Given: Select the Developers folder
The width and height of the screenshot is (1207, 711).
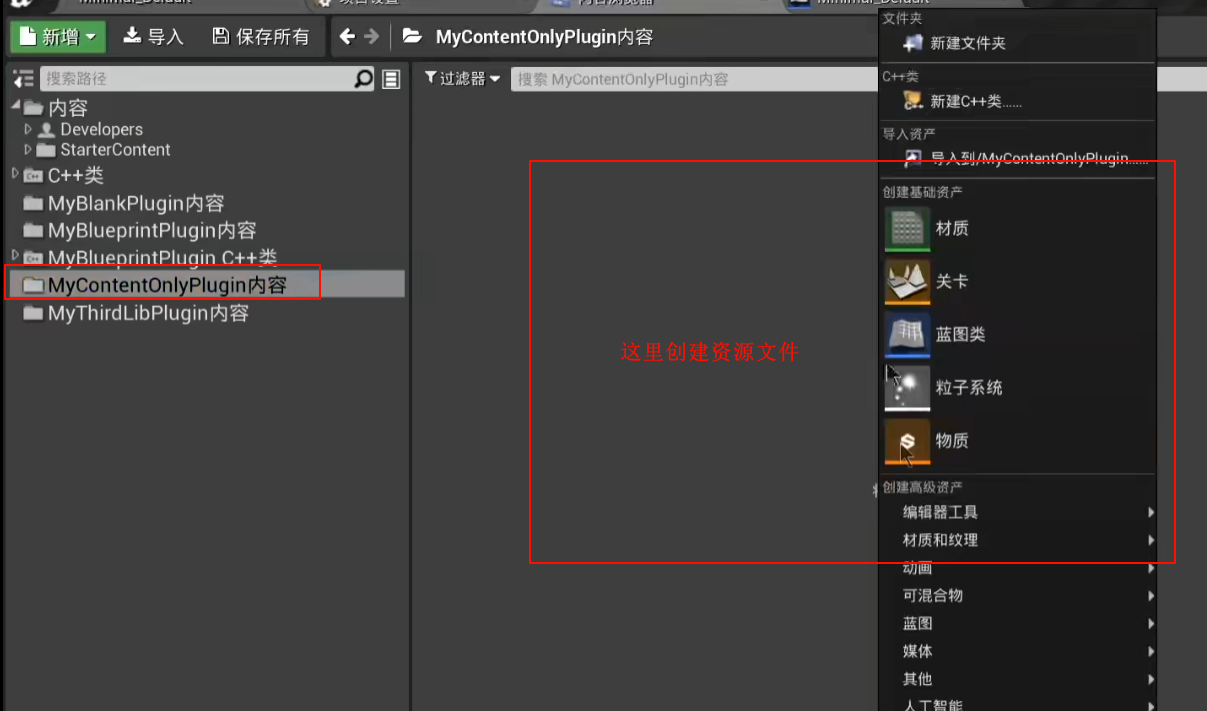Looking at the screenshot, I should pyautogui.click(x=101, y=129).
